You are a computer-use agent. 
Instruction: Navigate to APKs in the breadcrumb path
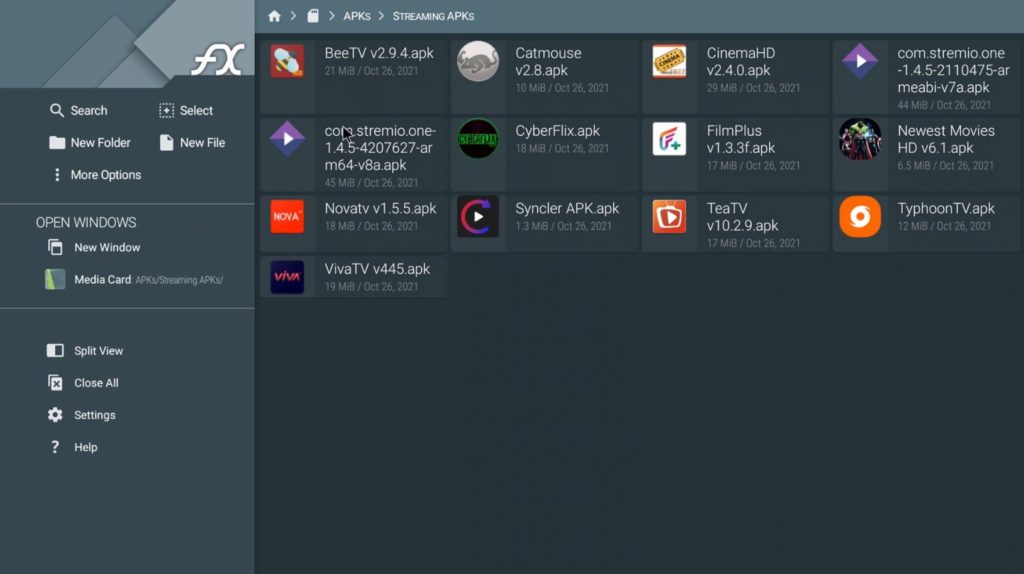coord(357,16)
